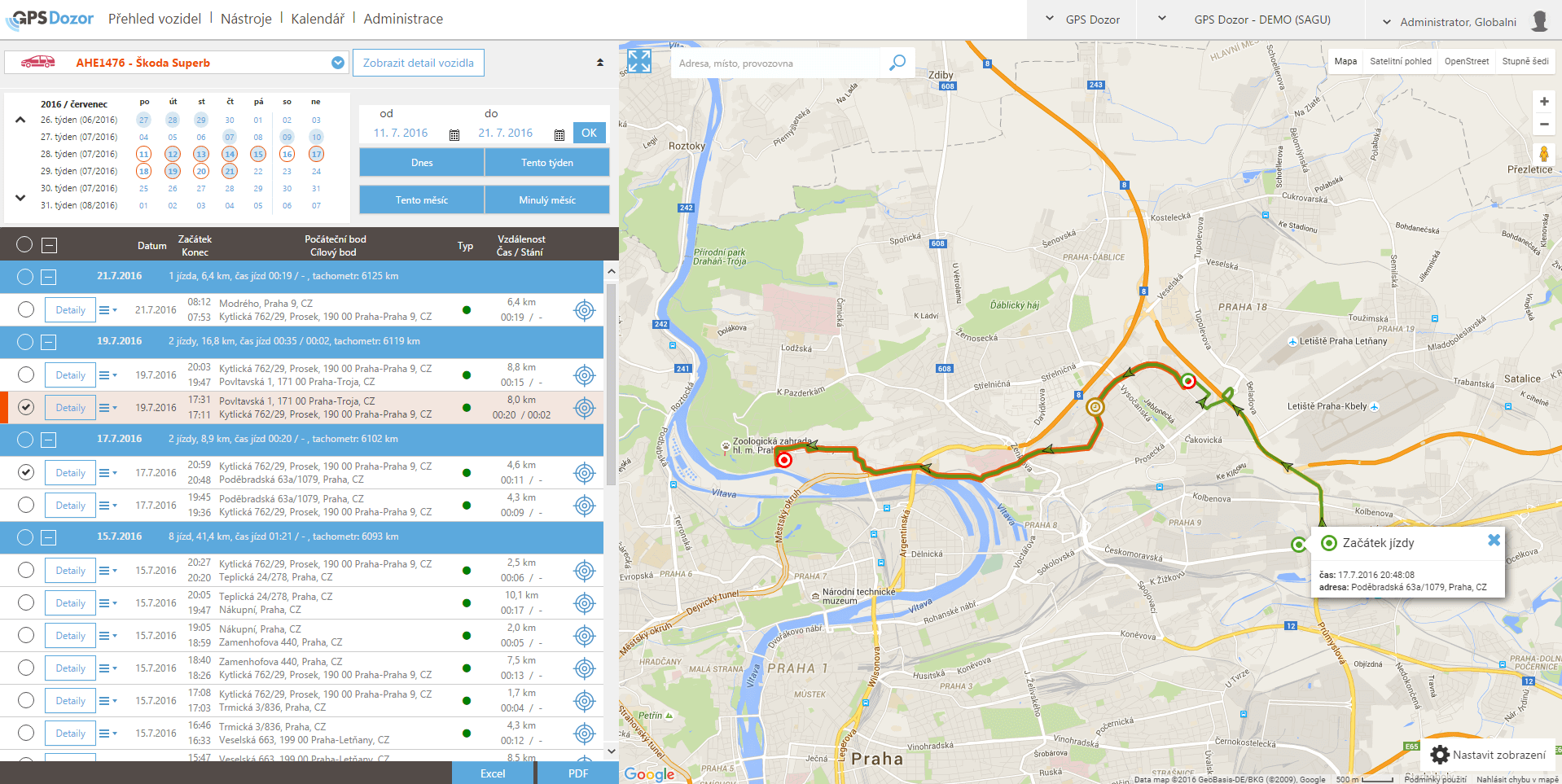
Task: Open the vehicle selector dropdown AHE1476
Action: [338, 63]
